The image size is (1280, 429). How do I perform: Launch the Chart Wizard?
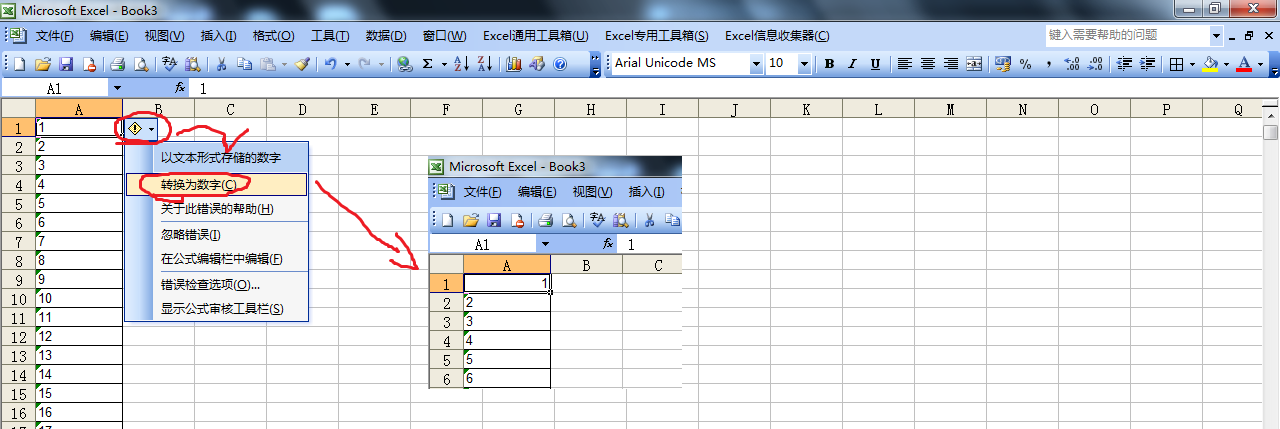coord(514,64)
